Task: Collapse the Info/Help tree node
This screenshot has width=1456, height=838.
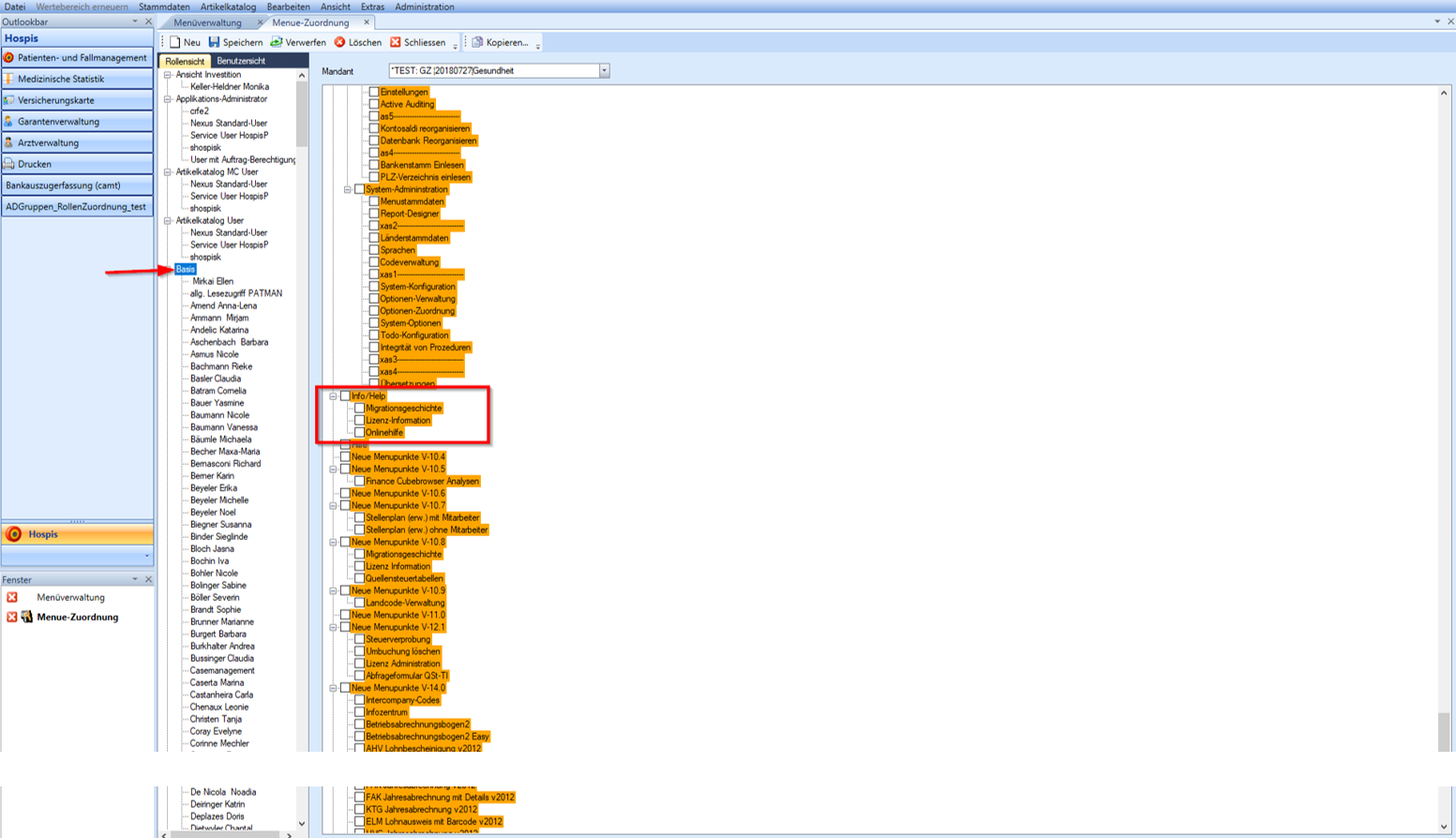Action: pyautogui.click(x=333, y=397)
